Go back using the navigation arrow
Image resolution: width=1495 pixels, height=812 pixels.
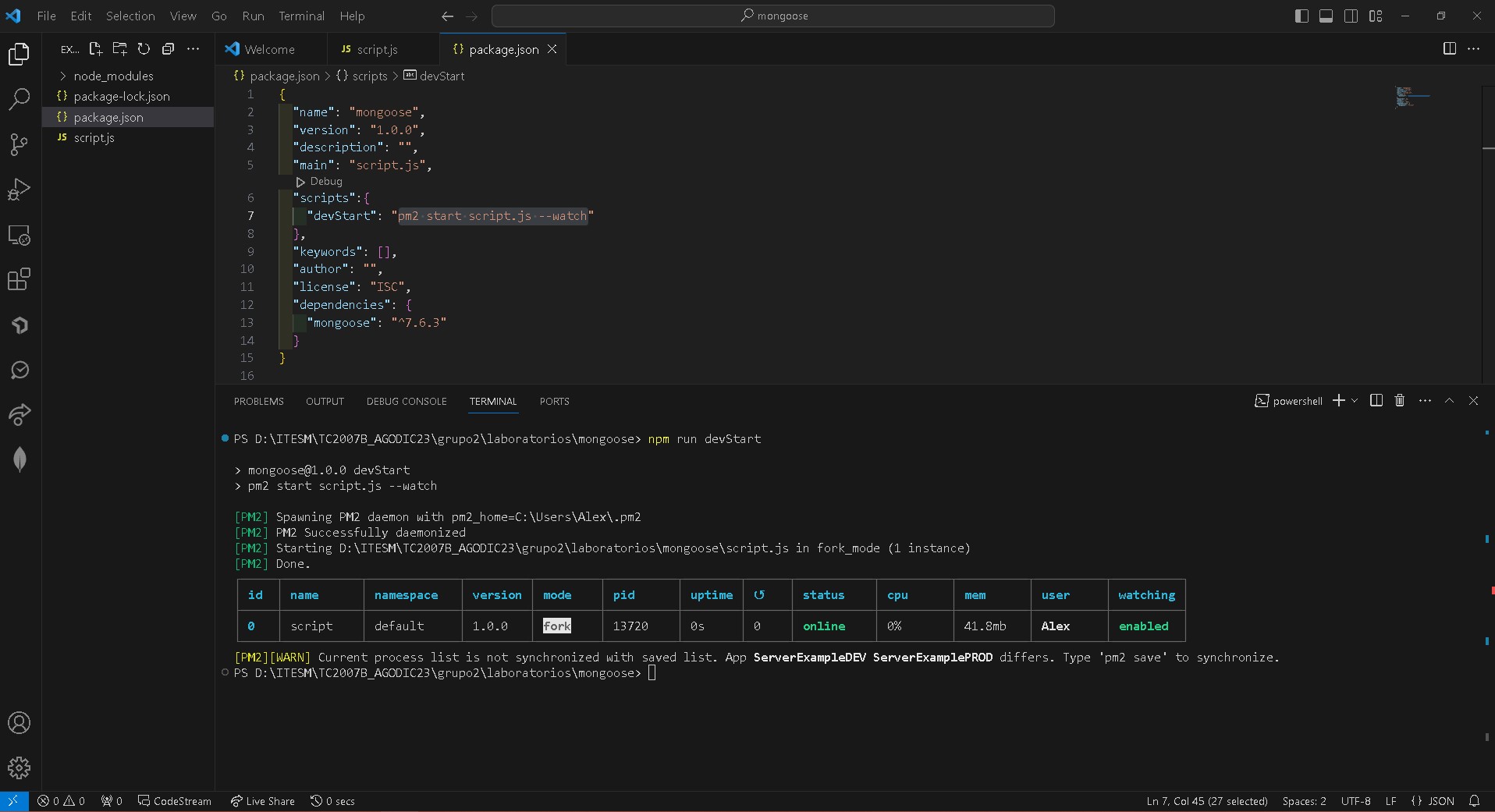pyautogui.click(x=447, y=16)
